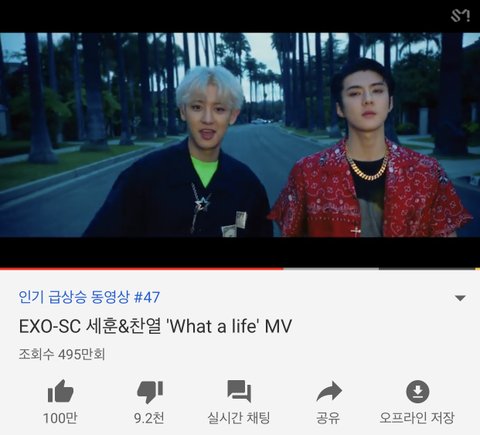Click the 오프라인 저장 label
This screenshot has height=435, width=480.
click(417, 418)
